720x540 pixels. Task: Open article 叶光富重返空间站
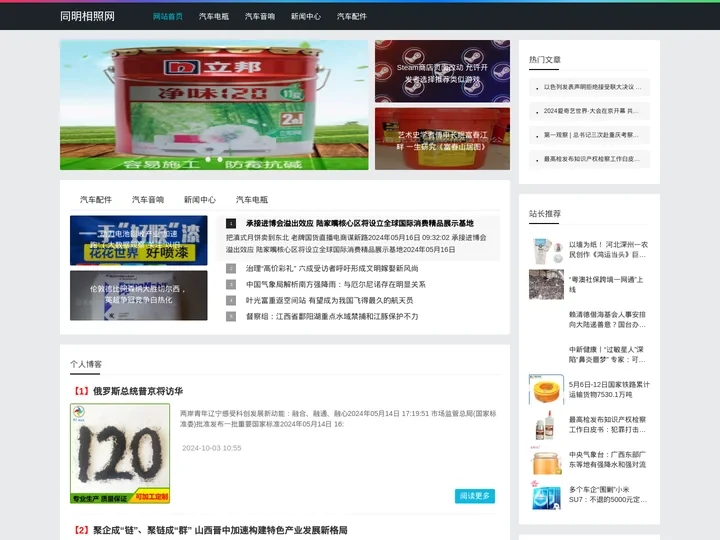pos(329,300)
